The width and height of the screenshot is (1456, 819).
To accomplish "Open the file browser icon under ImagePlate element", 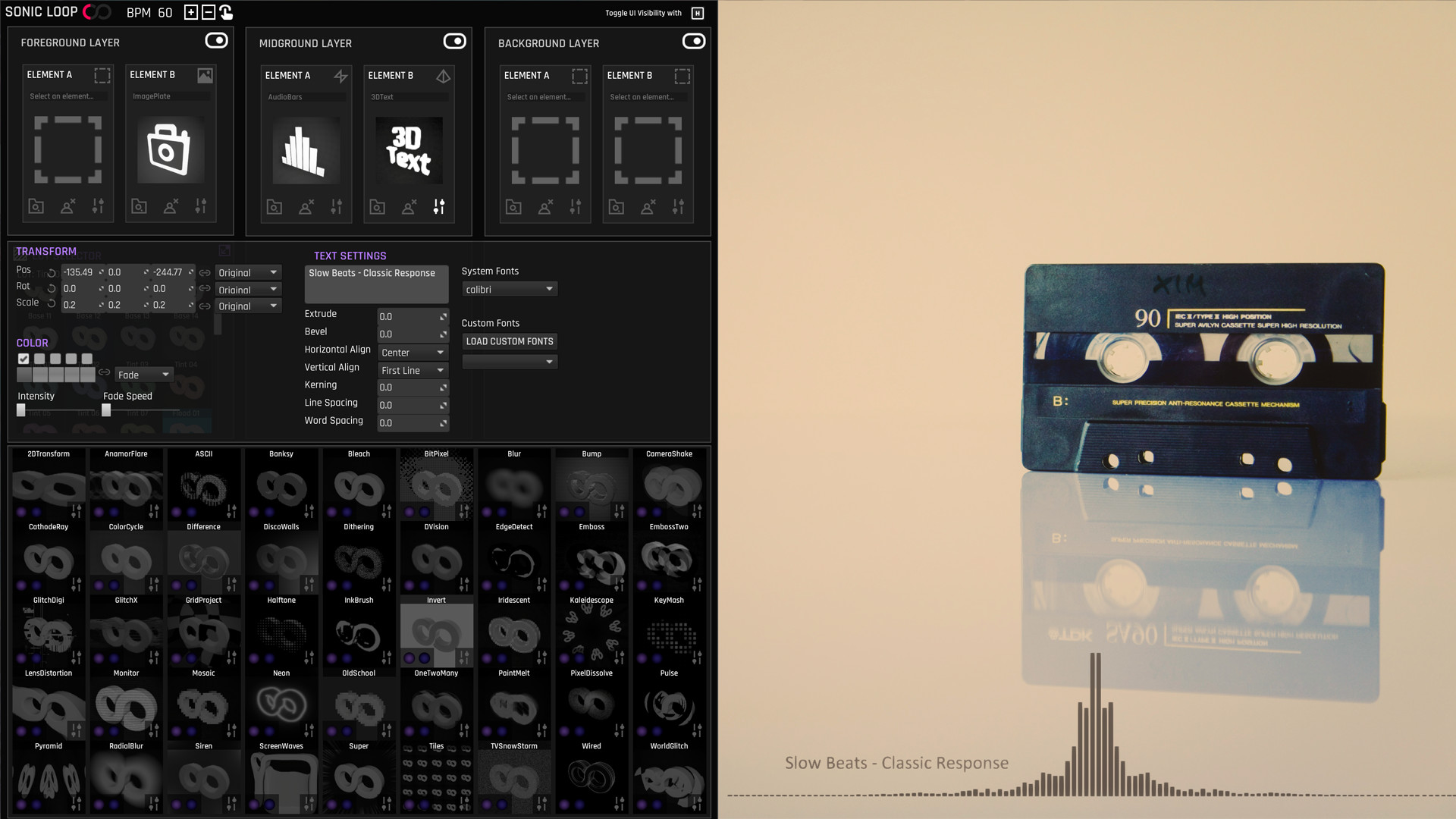I will pyautogui.click(x=139, y=206).
